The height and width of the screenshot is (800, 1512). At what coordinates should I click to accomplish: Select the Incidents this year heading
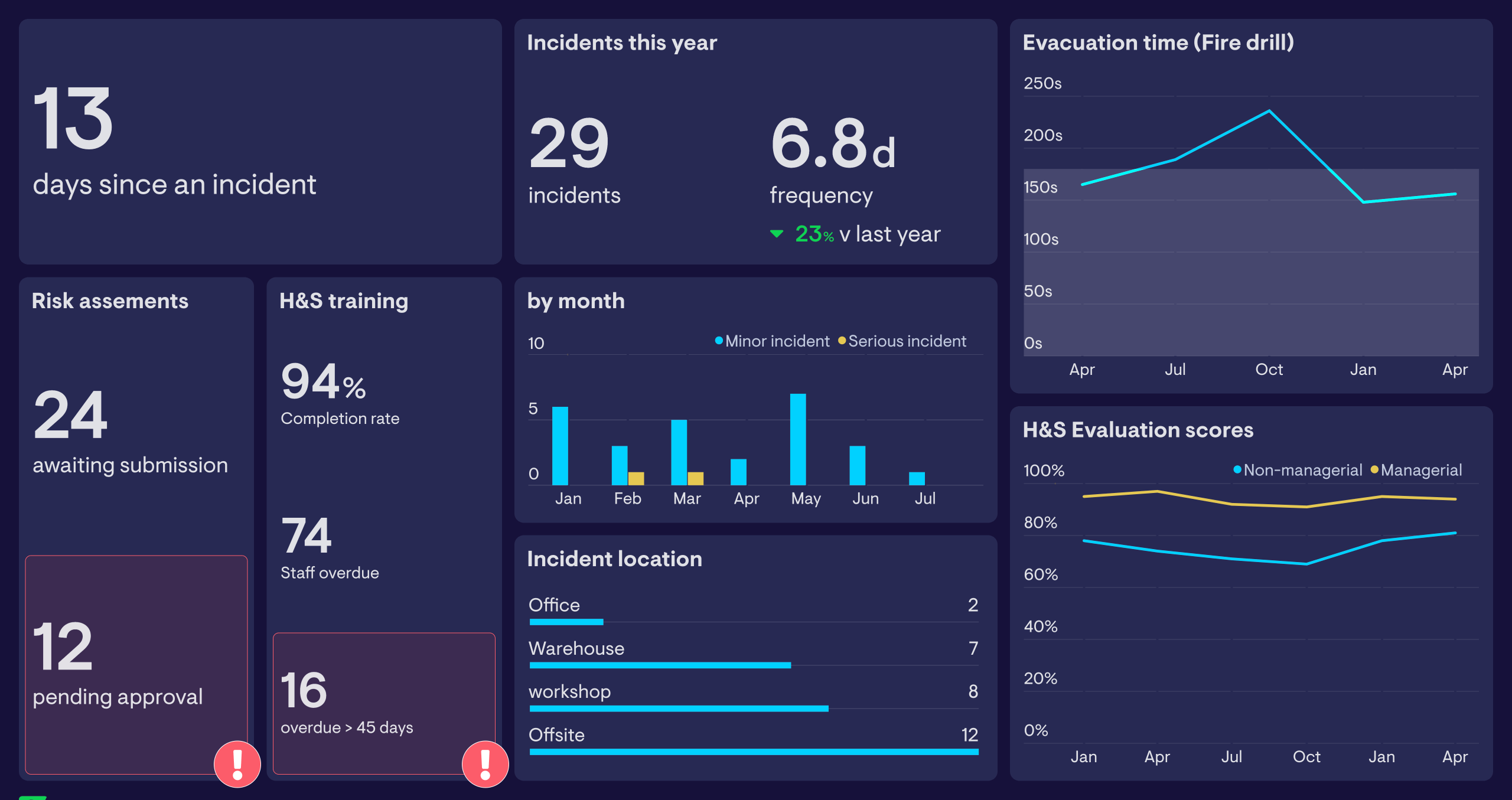click(622, 43)
